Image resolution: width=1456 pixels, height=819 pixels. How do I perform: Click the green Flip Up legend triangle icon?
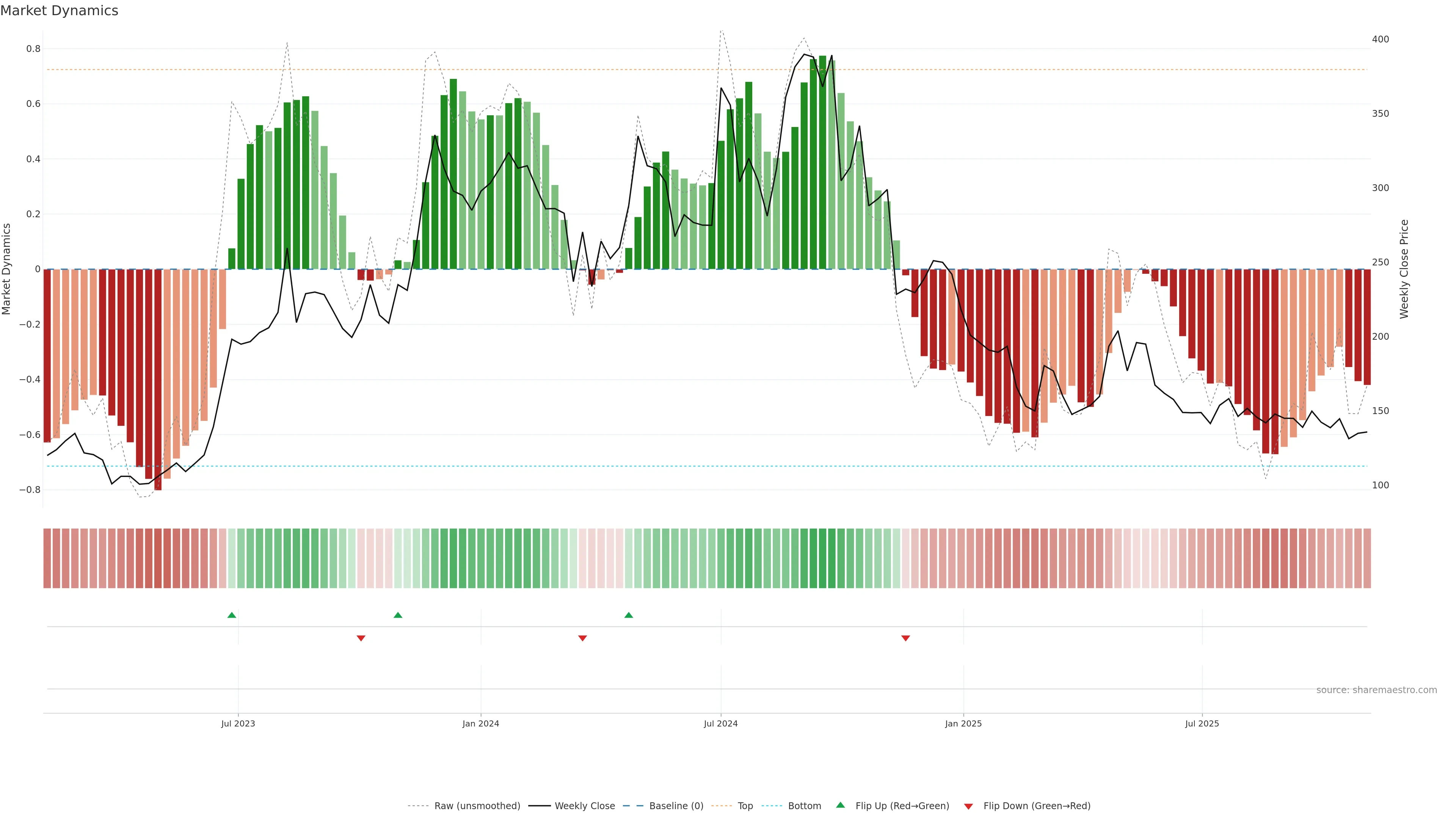tap(841, 805)
